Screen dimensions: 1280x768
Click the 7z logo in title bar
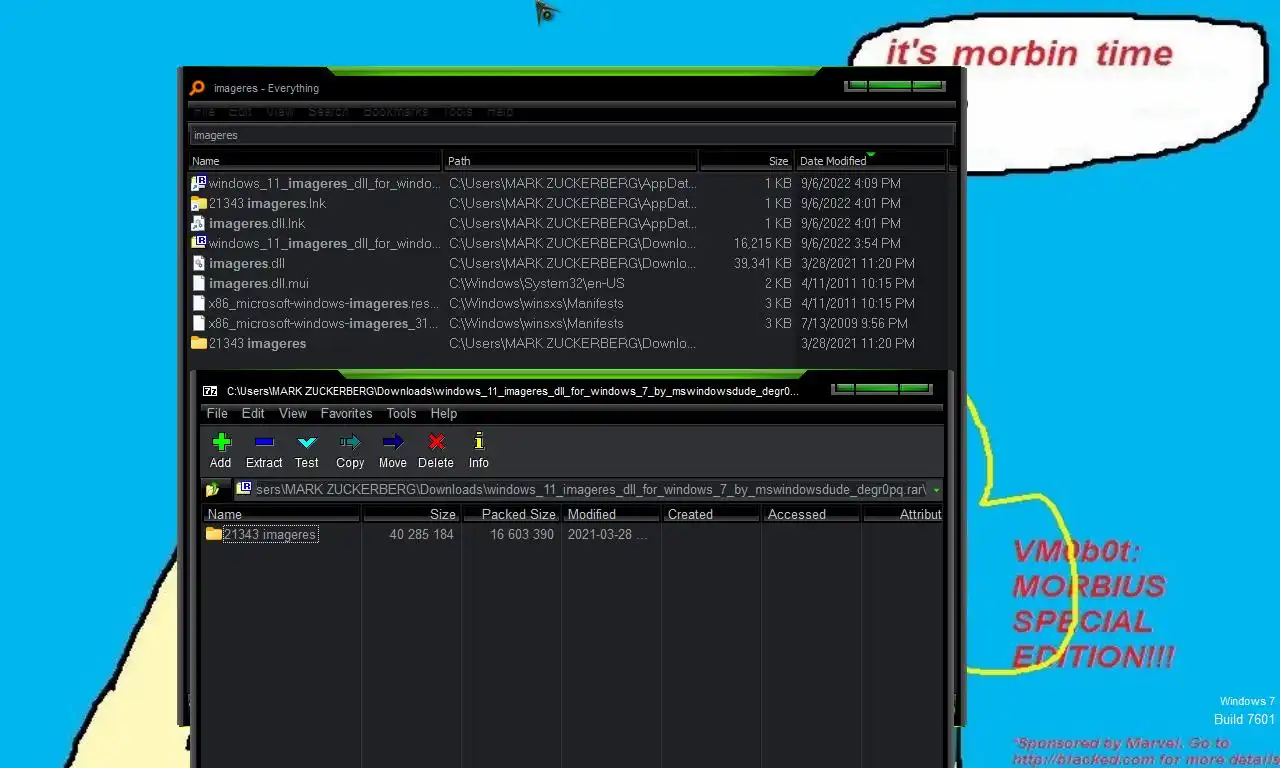click(x=210, y=391)
